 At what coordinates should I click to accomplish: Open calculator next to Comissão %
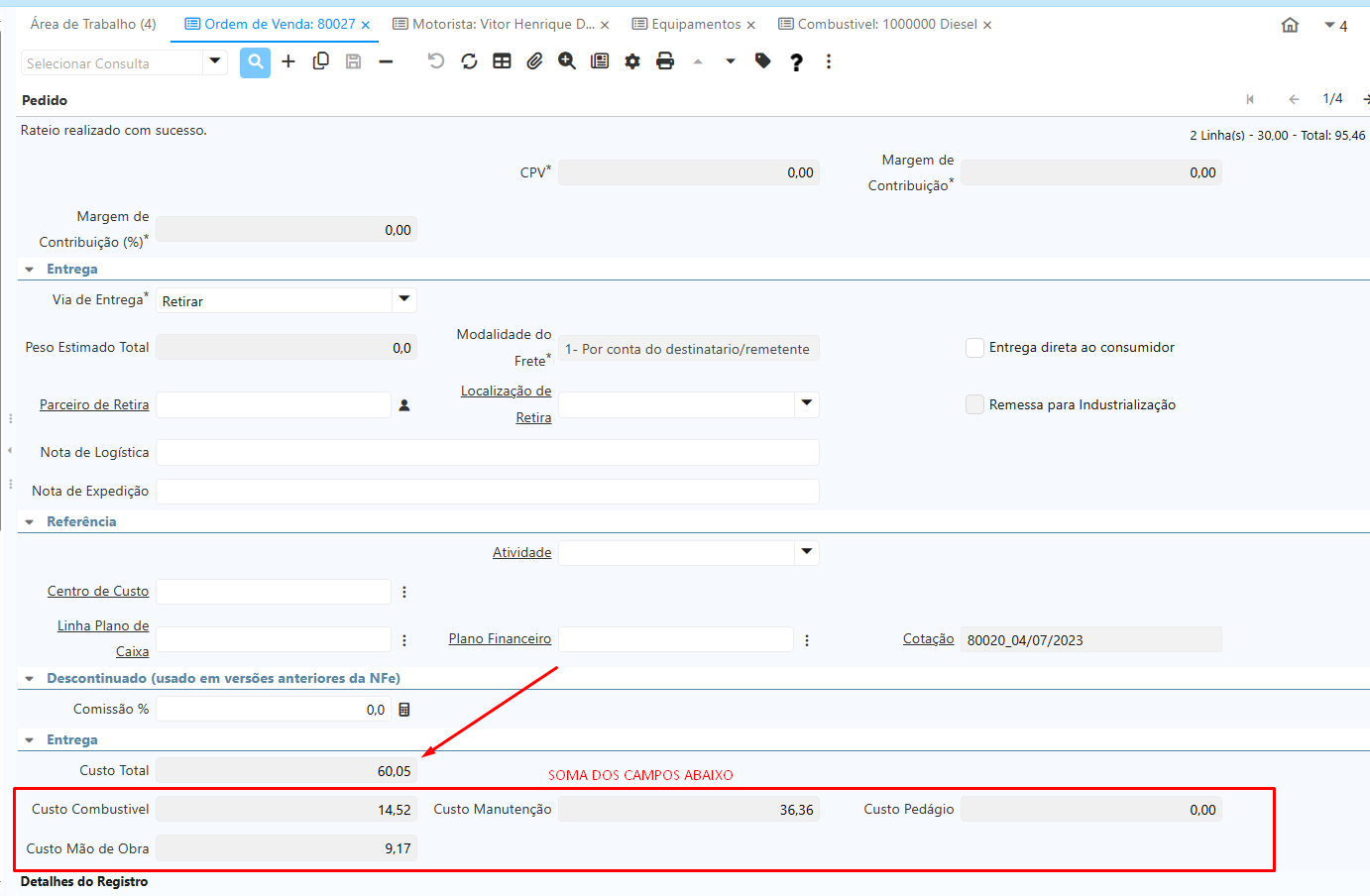pyautogui.click(x=404, y=710)
